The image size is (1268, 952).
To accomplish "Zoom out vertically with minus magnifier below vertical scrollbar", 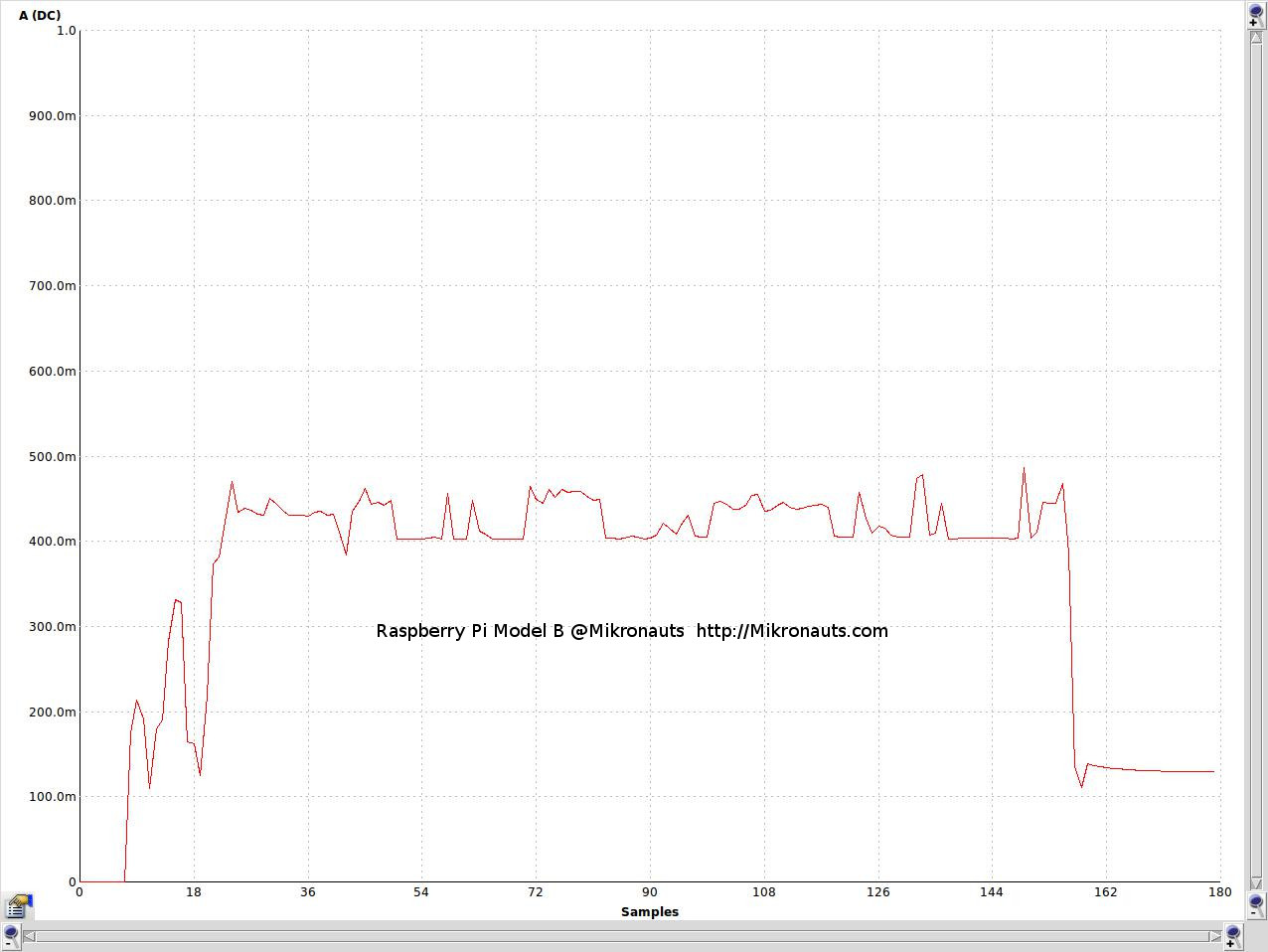I will click(1256, 904).
